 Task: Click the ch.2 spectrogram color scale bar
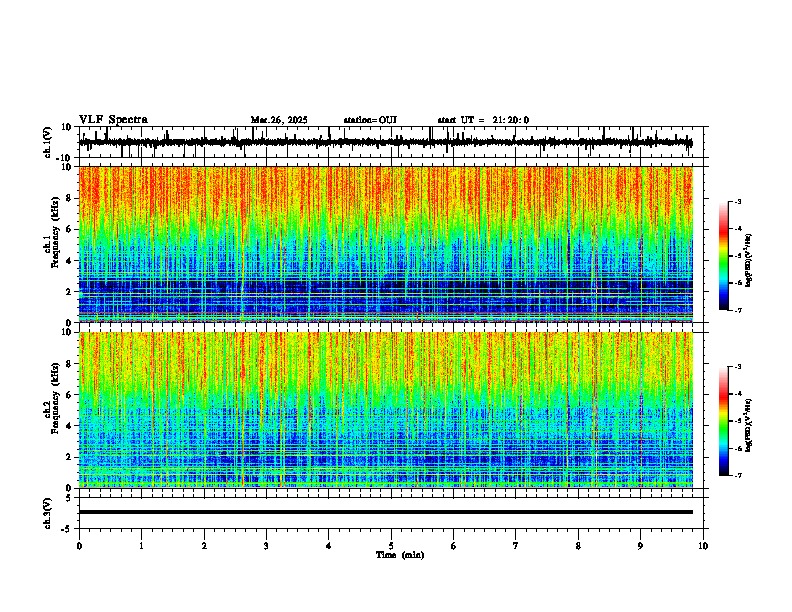point(724,421)
